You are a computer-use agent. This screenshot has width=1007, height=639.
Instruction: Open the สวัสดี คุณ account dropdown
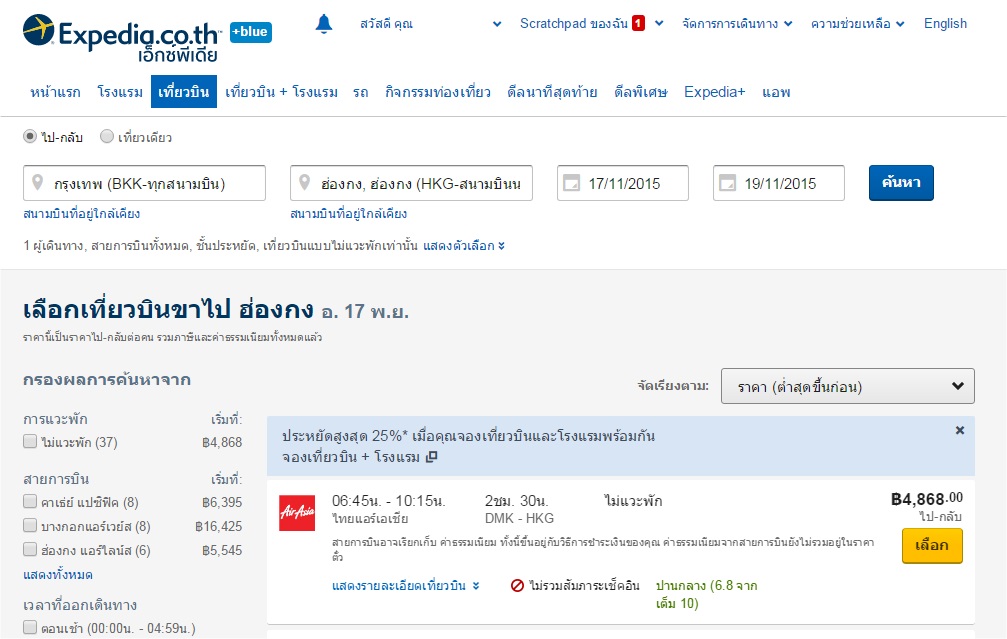click(430, 24)
